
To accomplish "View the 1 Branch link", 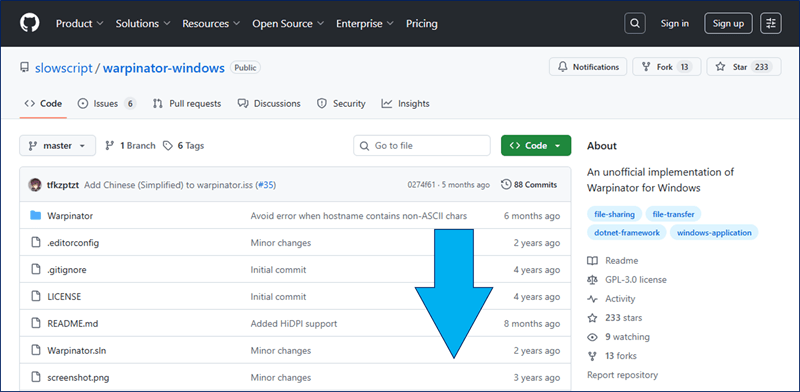I will coord(130,145).
